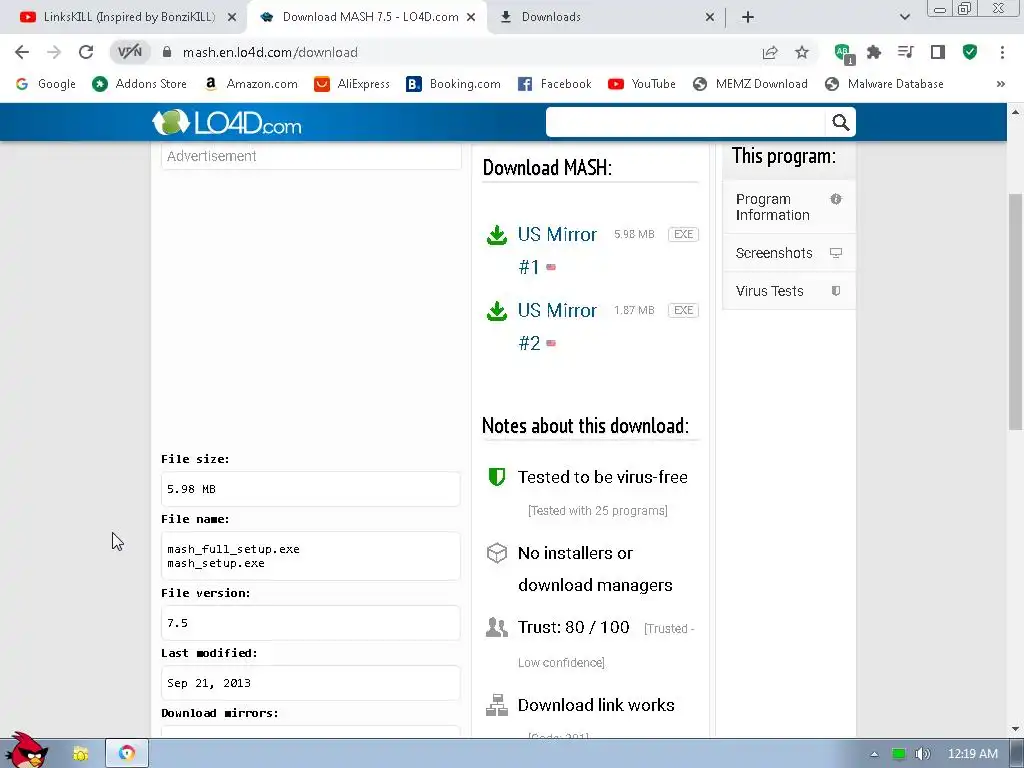
Task: Expand the tab search dropdown arrow
Action: [x=904, y=17]
